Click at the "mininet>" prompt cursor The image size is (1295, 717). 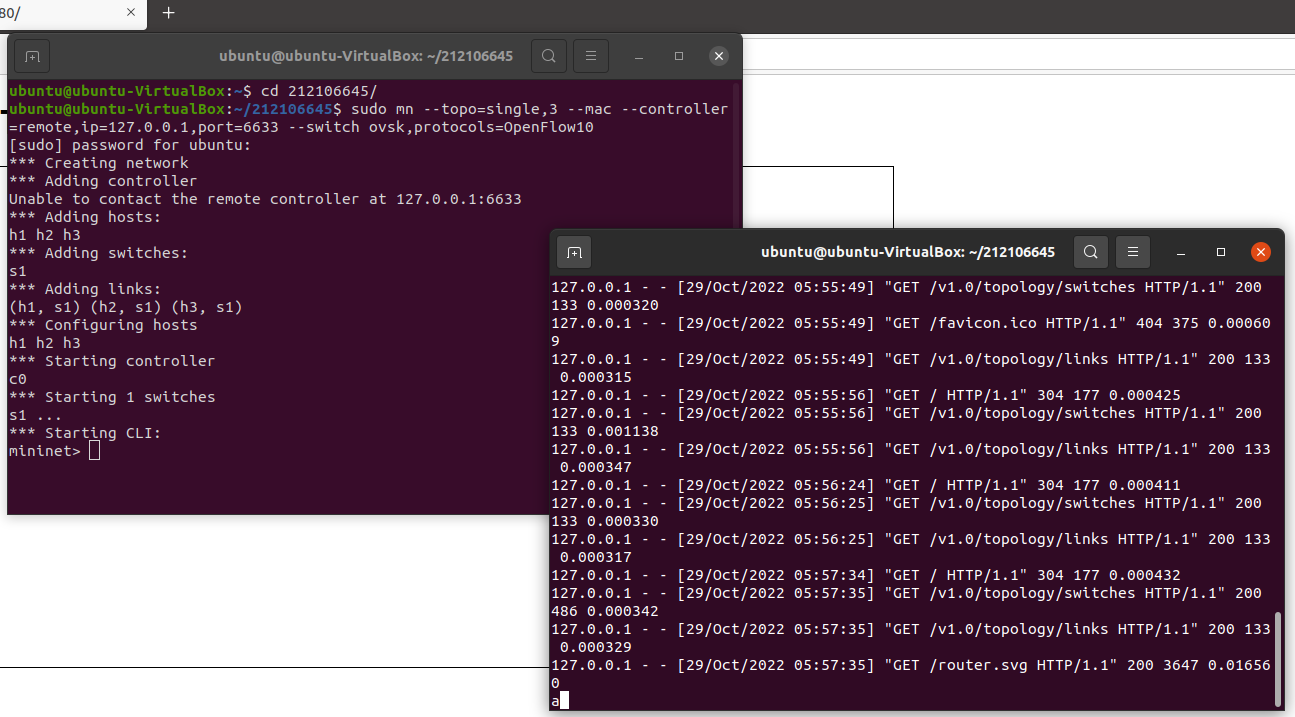click(94, 451)
